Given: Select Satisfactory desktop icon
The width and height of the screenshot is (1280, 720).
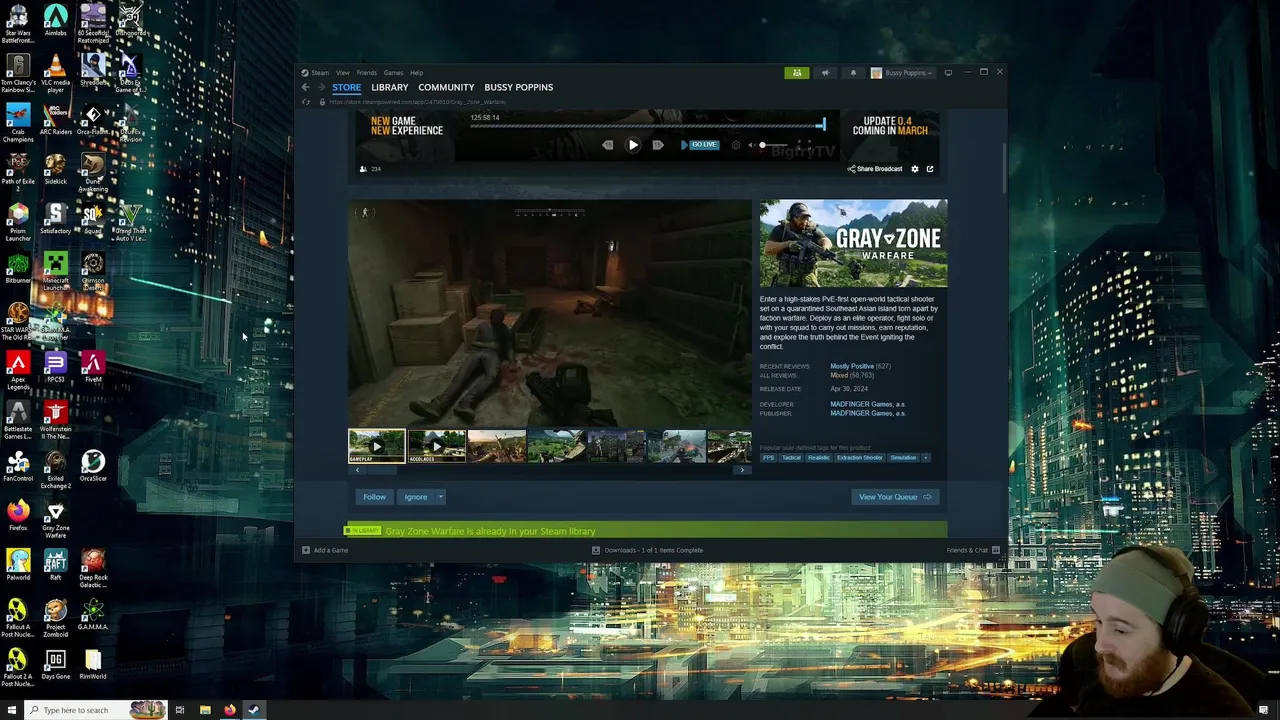Looking at the screenshot, I should pos(55,219).
